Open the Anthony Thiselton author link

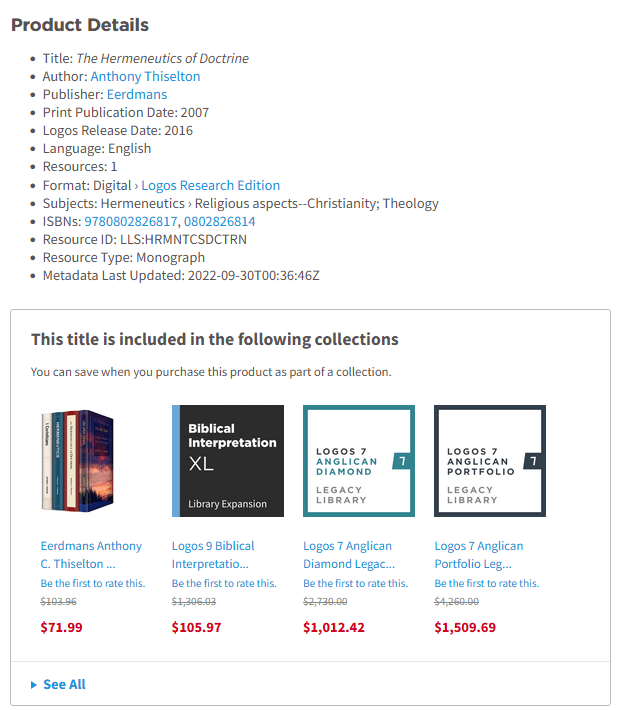(145, 76)
